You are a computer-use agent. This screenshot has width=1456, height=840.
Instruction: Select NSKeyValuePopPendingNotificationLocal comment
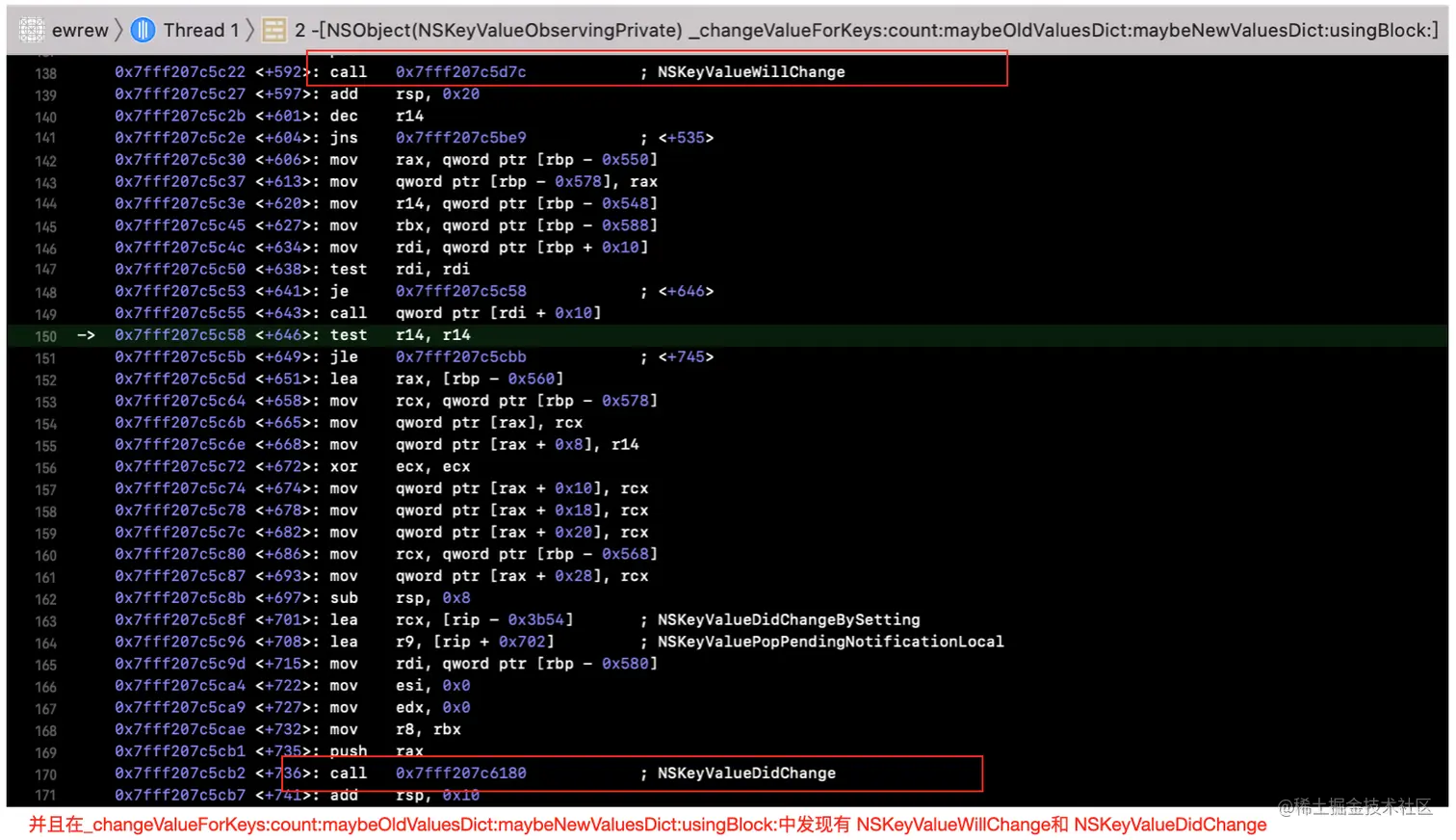point(830,642)
